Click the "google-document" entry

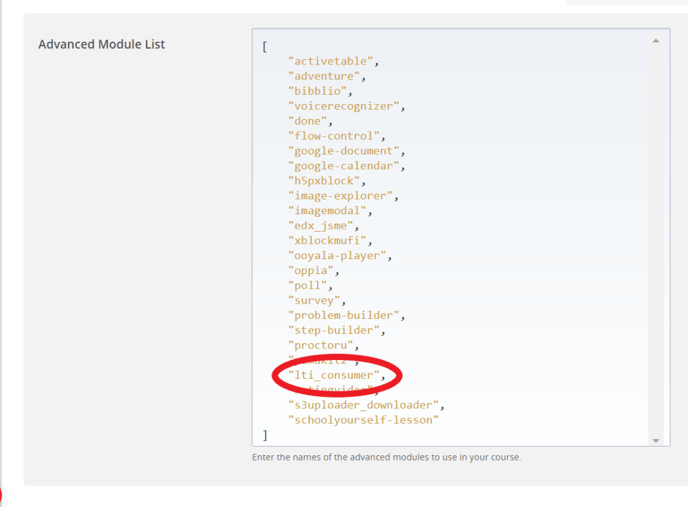(344, 151)
